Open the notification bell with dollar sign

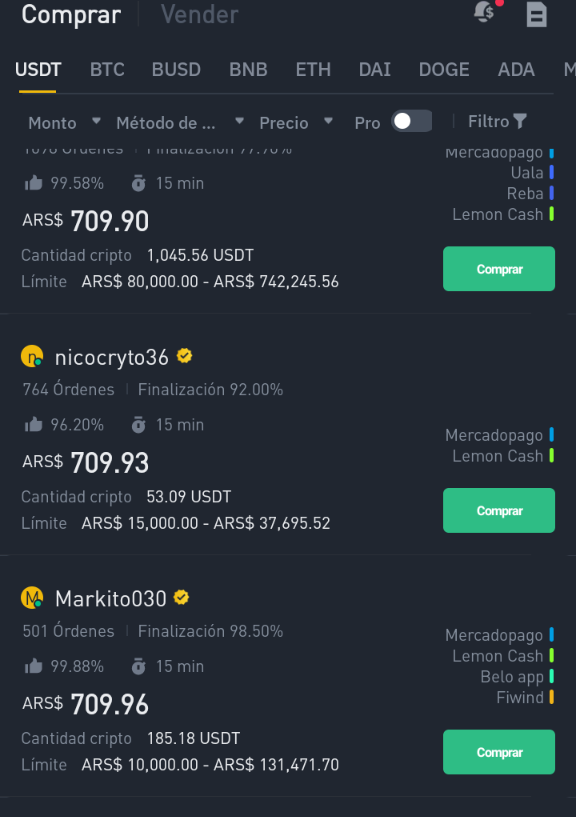click(x=484, y=12)
